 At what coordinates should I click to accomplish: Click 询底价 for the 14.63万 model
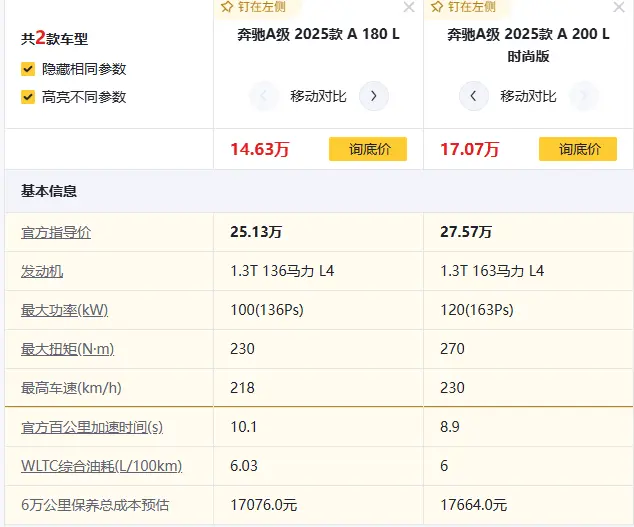(x=368, y=149)
